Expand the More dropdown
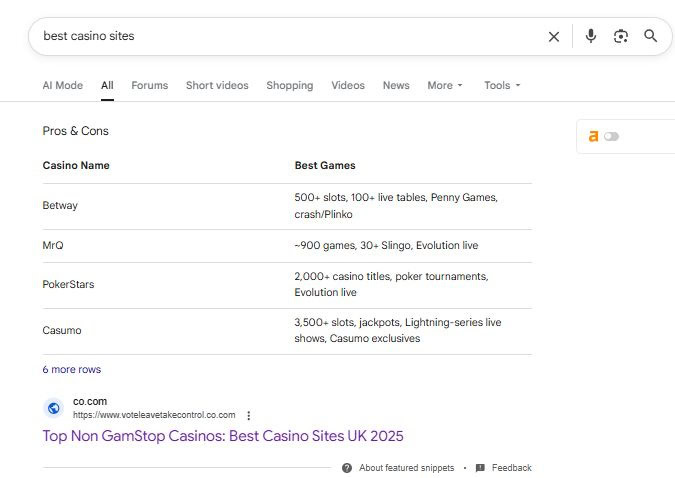The width and height of the screenshot is (675, 478). (x=445, y=85)
